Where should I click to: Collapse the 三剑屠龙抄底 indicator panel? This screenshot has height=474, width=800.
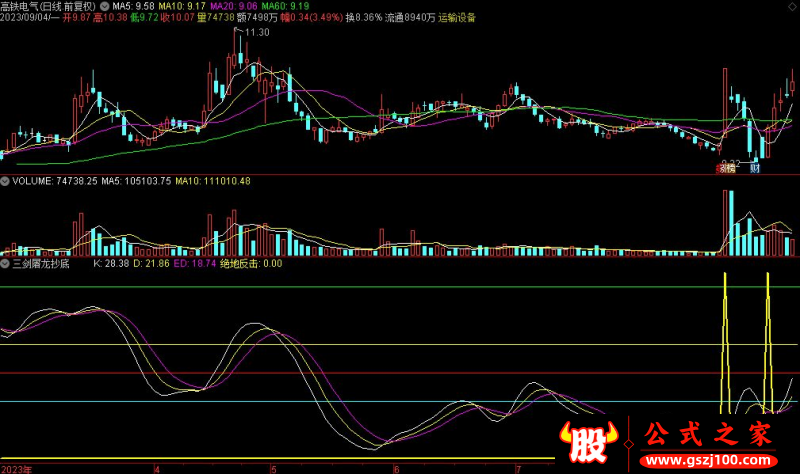(5, 264)
